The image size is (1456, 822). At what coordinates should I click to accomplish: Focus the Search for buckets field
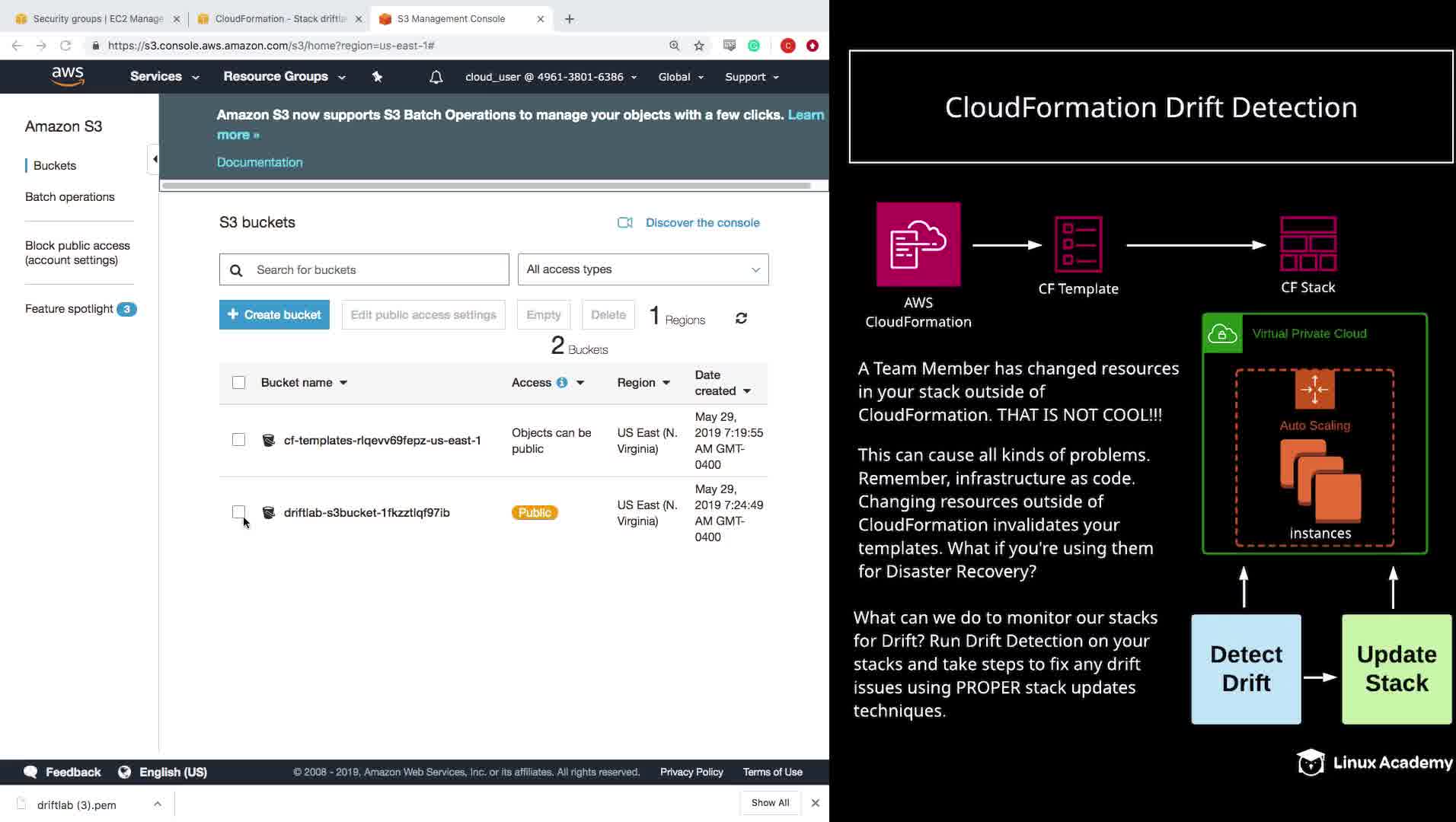point(364,269)
